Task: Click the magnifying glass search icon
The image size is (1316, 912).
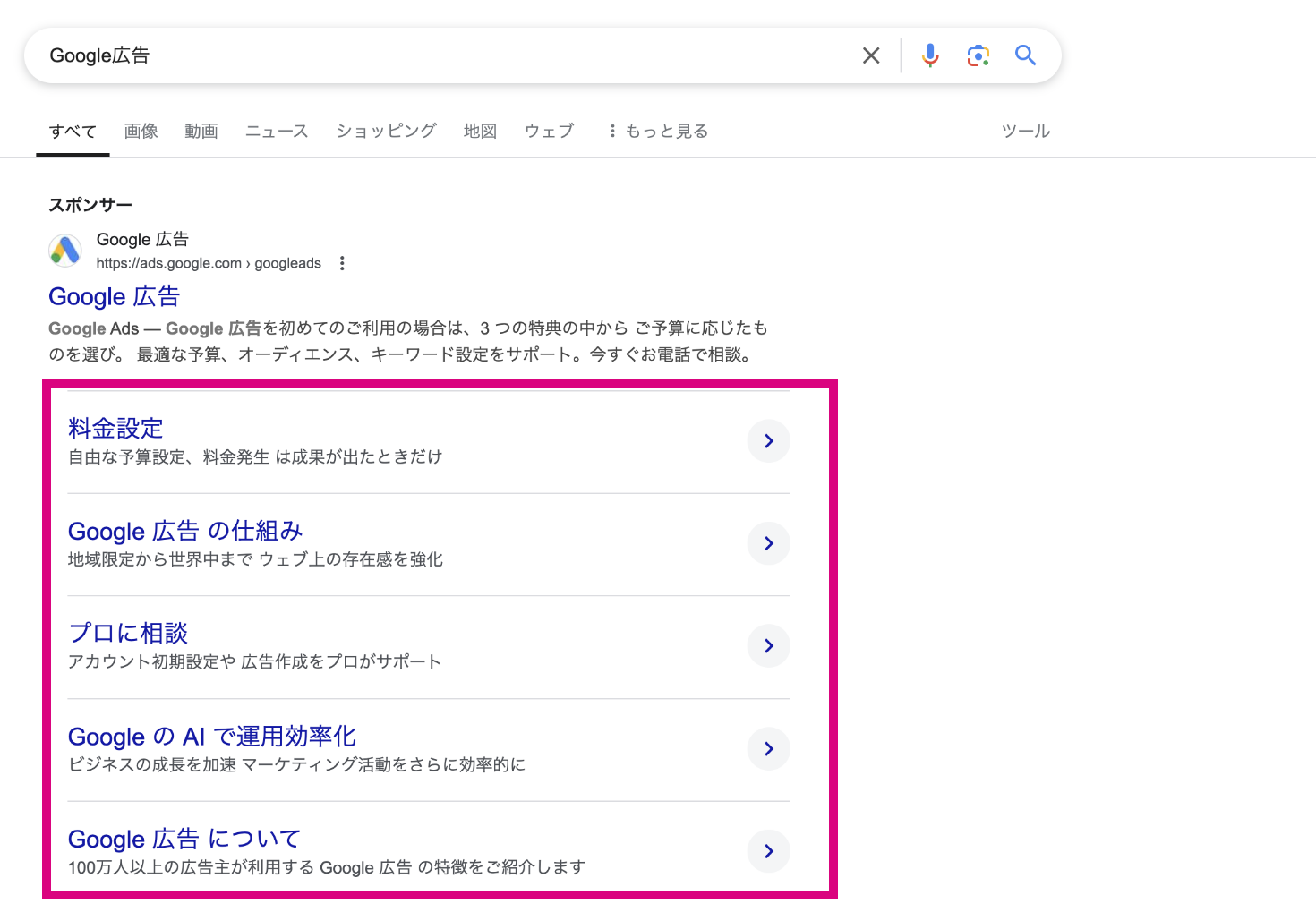Action: pyautogui.click(x=1025, y=55)
